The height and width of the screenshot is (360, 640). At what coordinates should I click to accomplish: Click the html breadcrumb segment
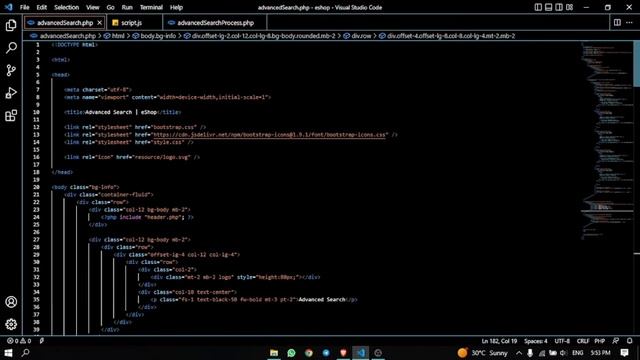coord(114,36)
